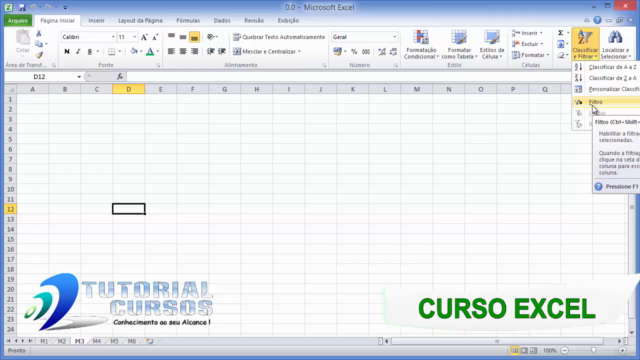Screen dimensions: 640x360
Task: Apply the Percent style icon
Action: [x=354, y=51]
